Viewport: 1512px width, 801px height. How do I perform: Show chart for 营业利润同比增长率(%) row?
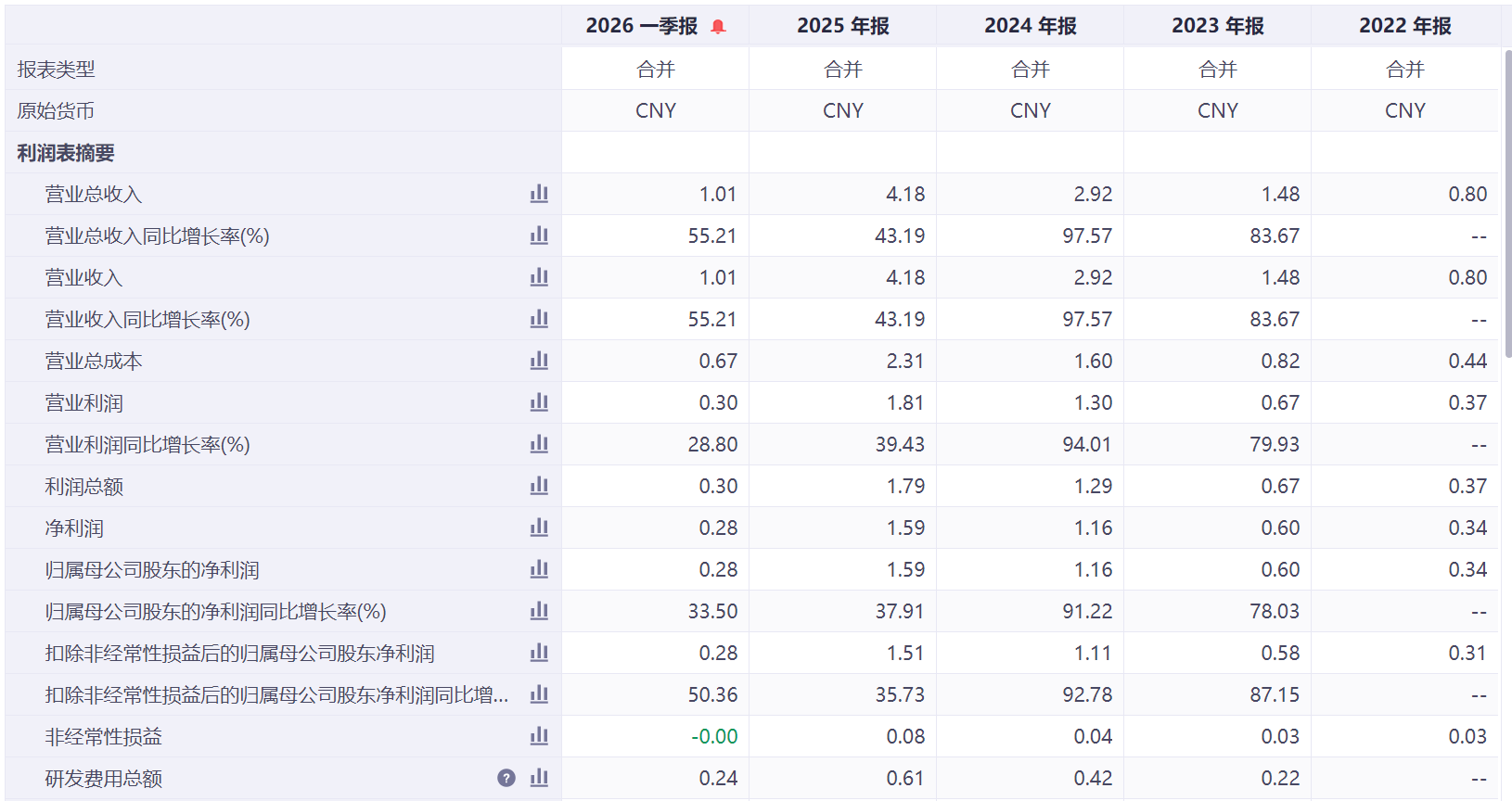539,444
